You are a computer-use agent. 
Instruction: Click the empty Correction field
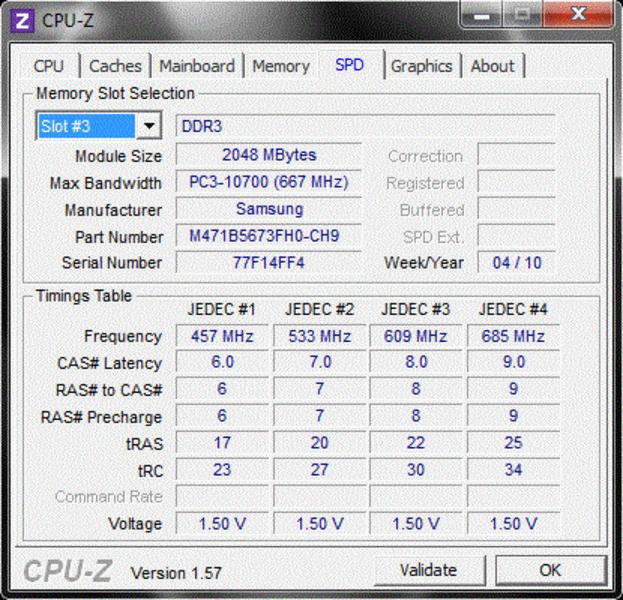pos(517,155)
